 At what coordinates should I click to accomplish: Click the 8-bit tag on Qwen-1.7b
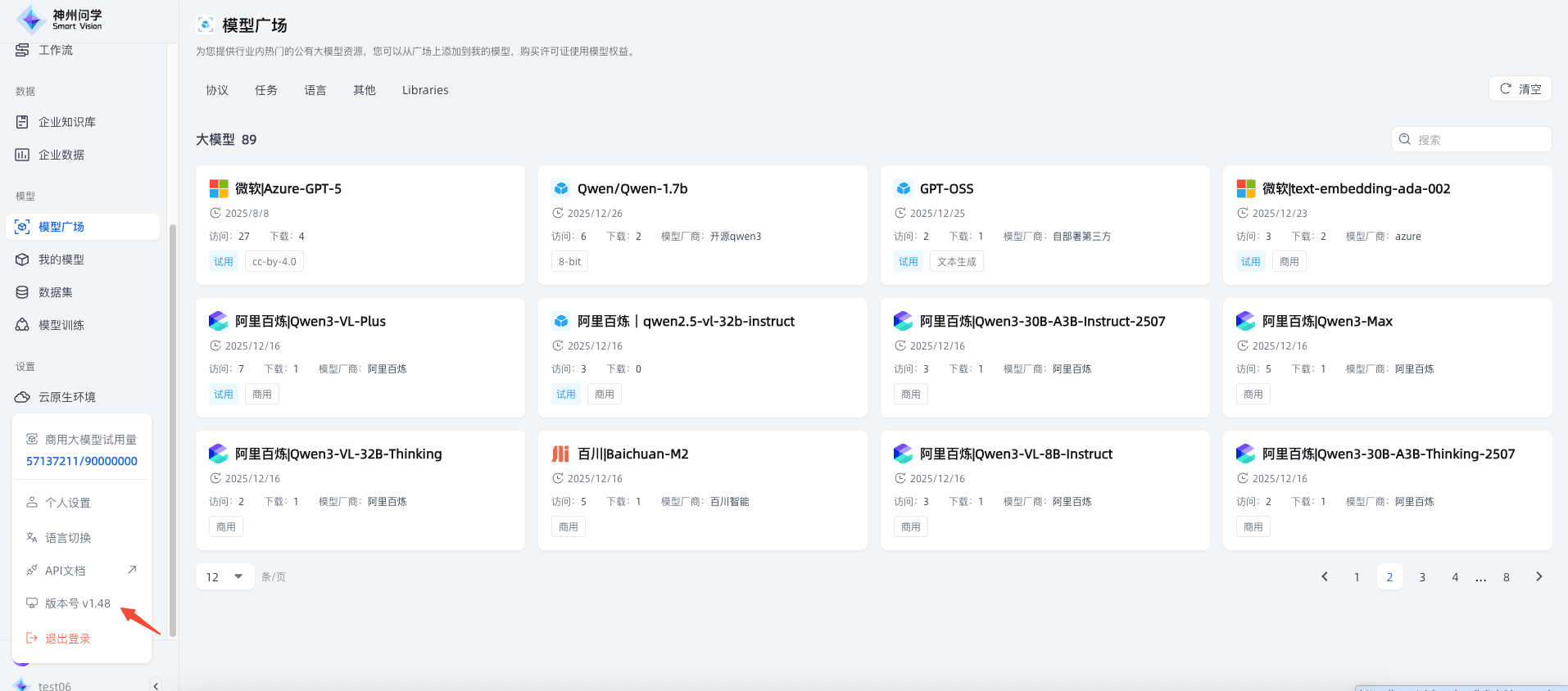(x=569, y=262)
